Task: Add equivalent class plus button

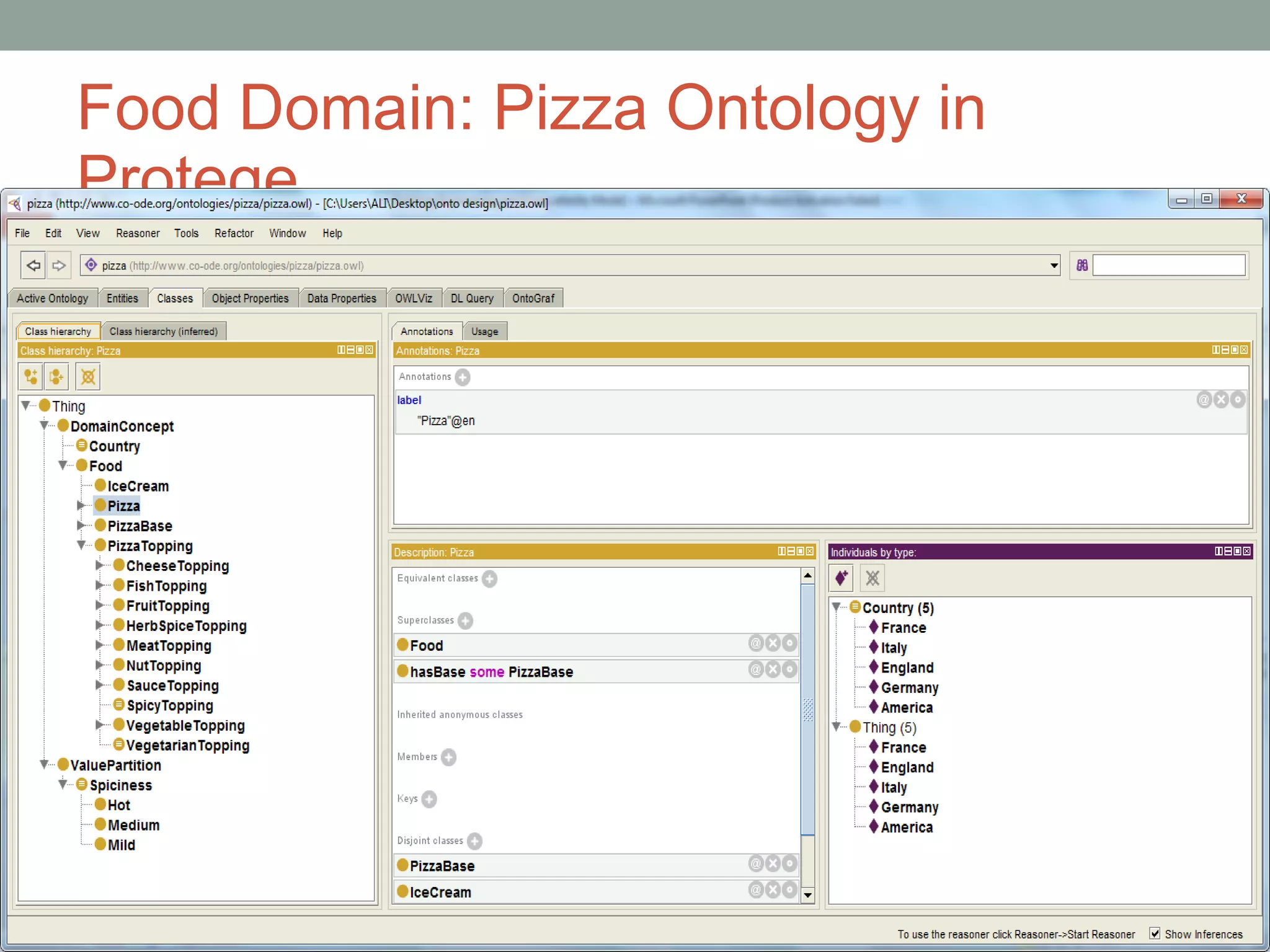Action: [490, 579]
